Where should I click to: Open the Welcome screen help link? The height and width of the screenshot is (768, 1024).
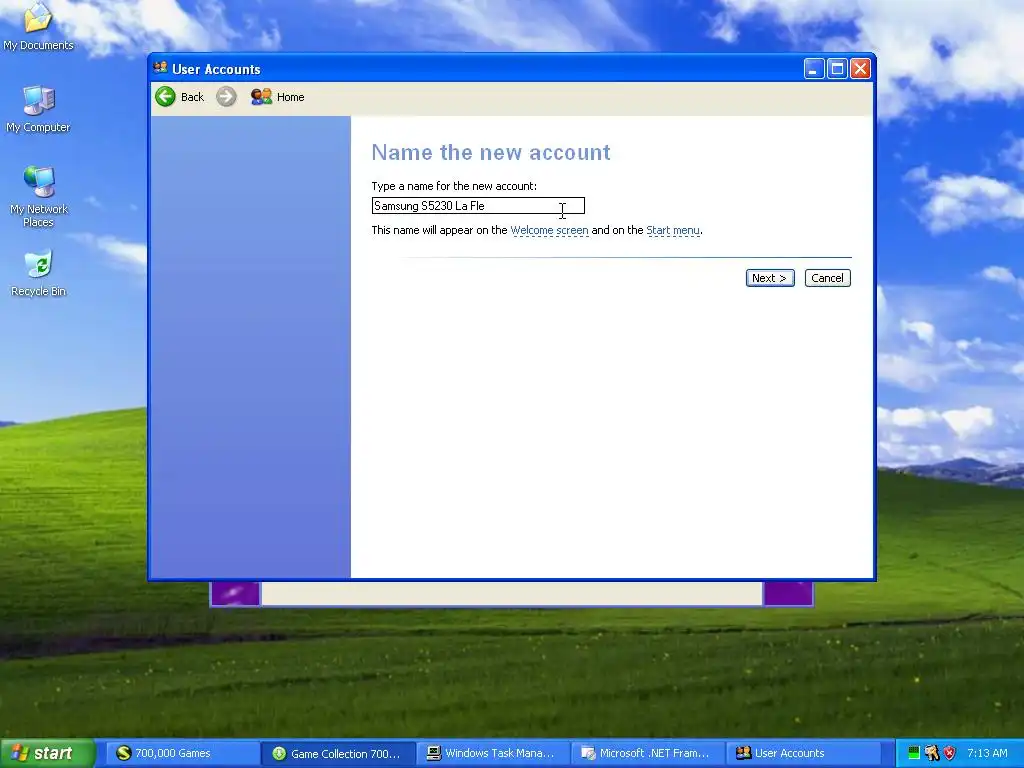point(549,230)
